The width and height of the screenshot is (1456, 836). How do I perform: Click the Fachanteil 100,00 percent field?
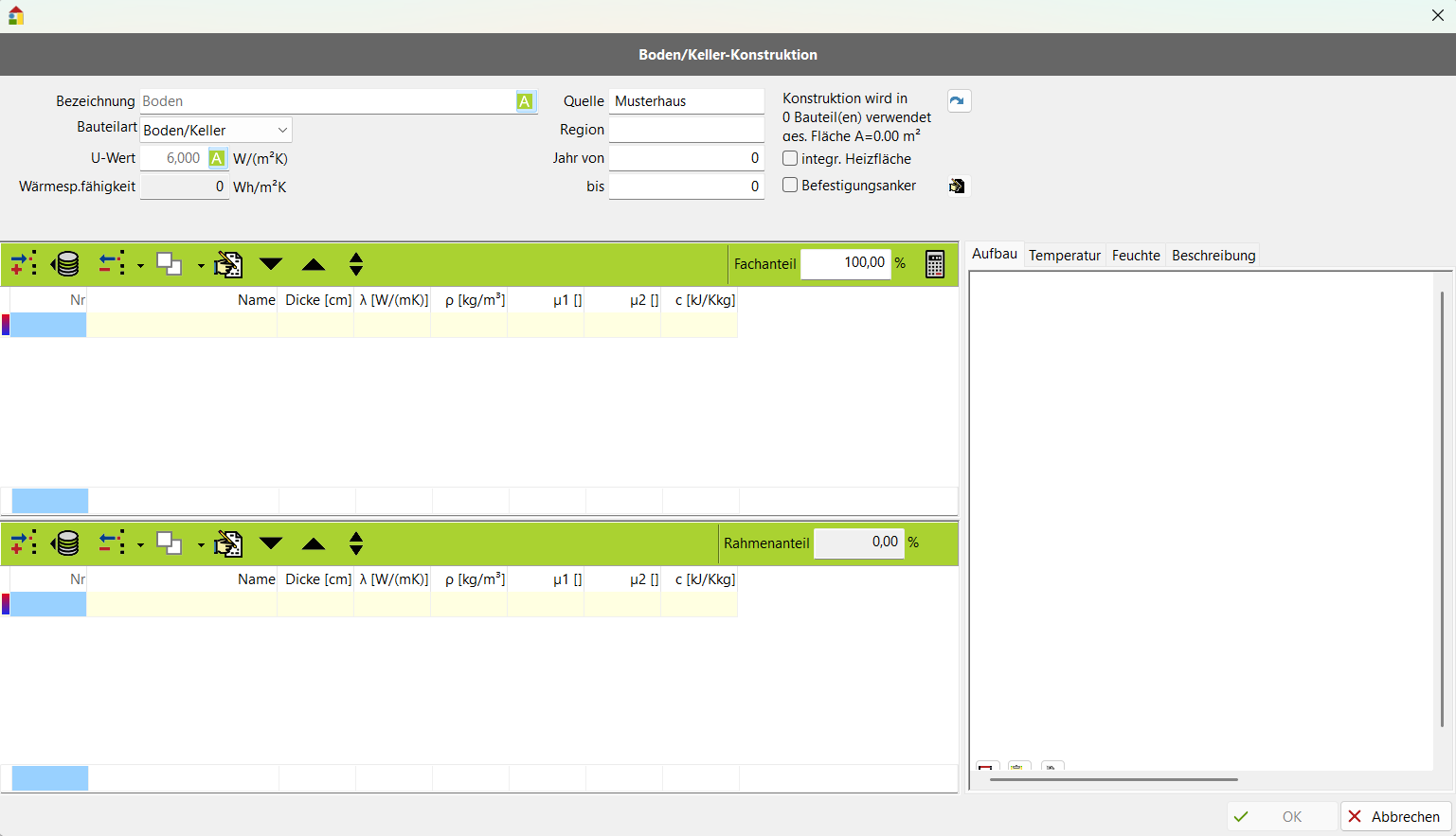coord(846,263)
